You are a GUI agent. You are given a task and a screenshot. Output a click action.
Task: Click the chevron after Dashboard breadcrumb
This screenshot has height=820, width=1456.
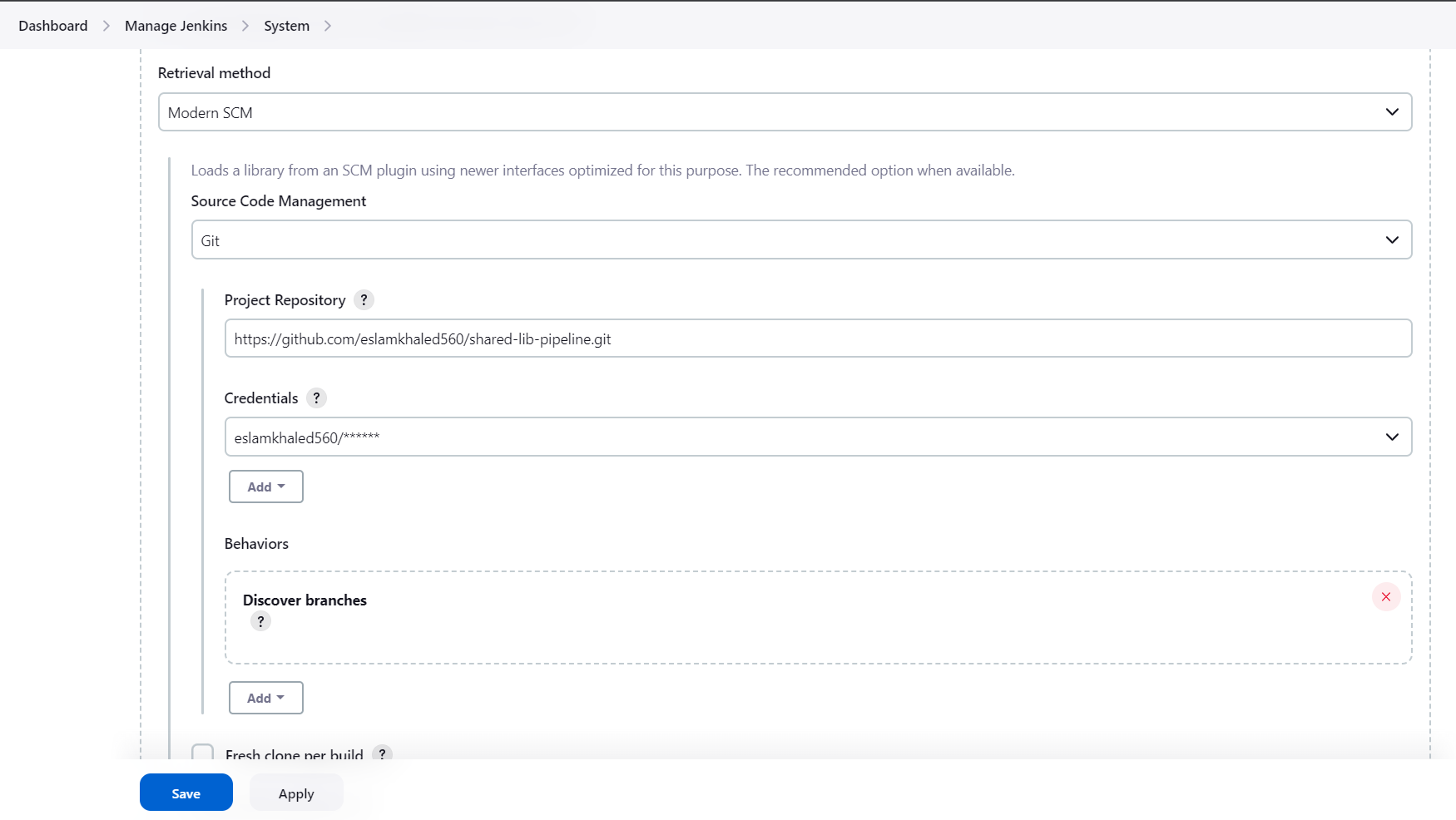106,26
